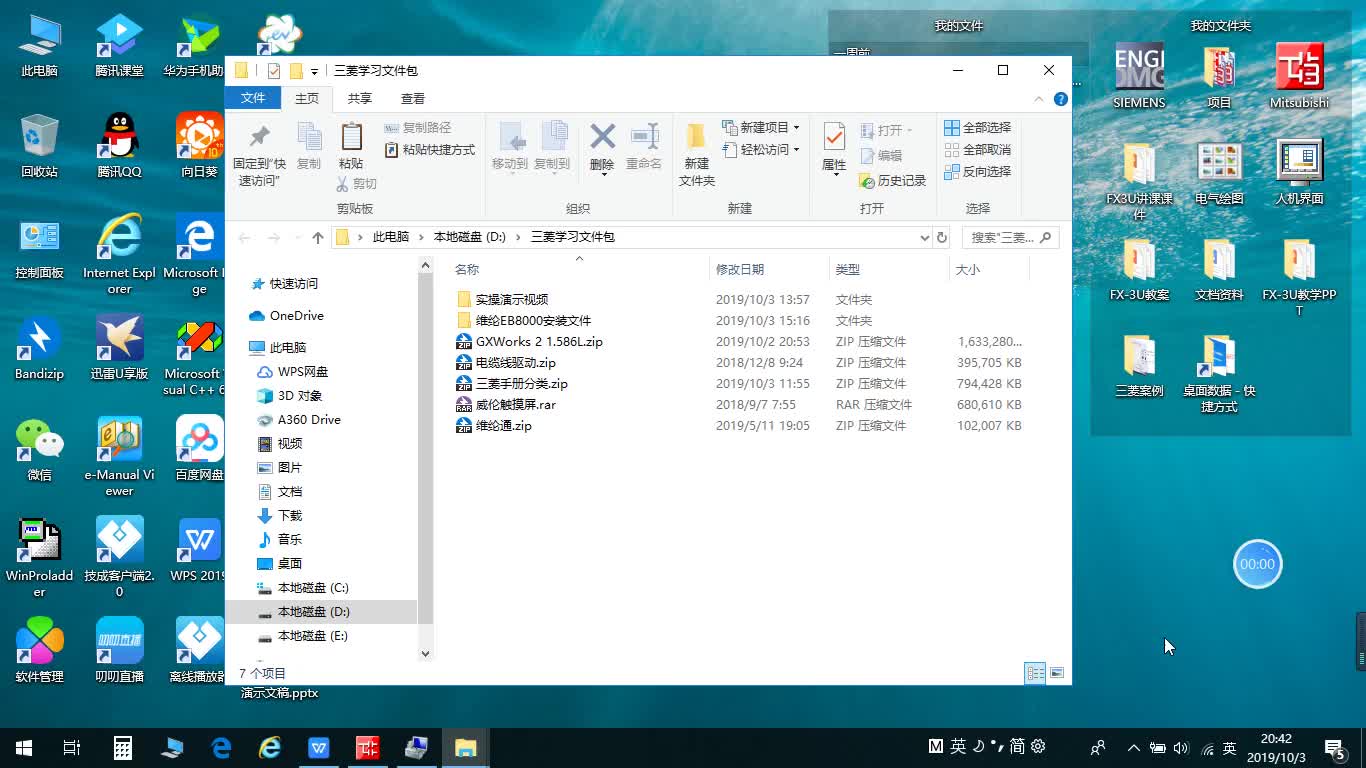The height and width of the screenshot is (768, 1366).
Task: Click the Tencent QQ (腾讯QQ) desktop icon
Action: click(x=119, y=146)
